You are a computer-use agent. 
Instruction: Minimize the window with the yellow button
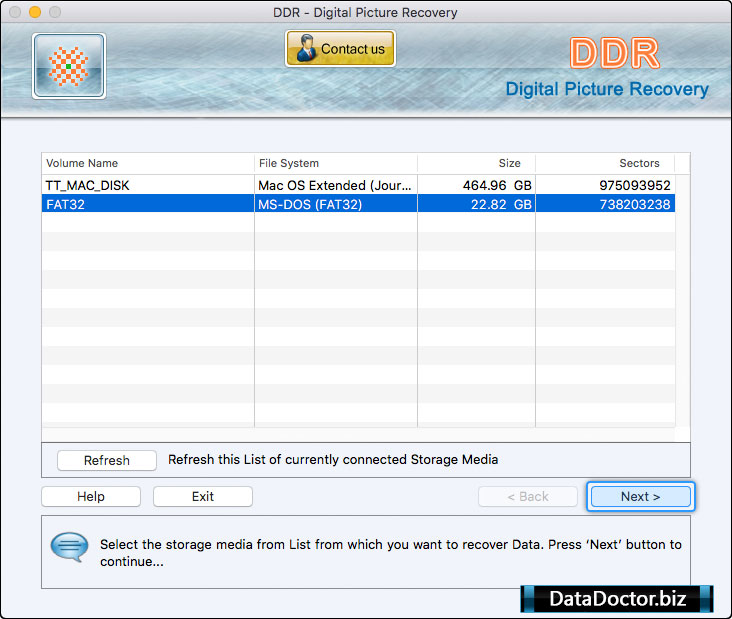click(x=35, y=12)
